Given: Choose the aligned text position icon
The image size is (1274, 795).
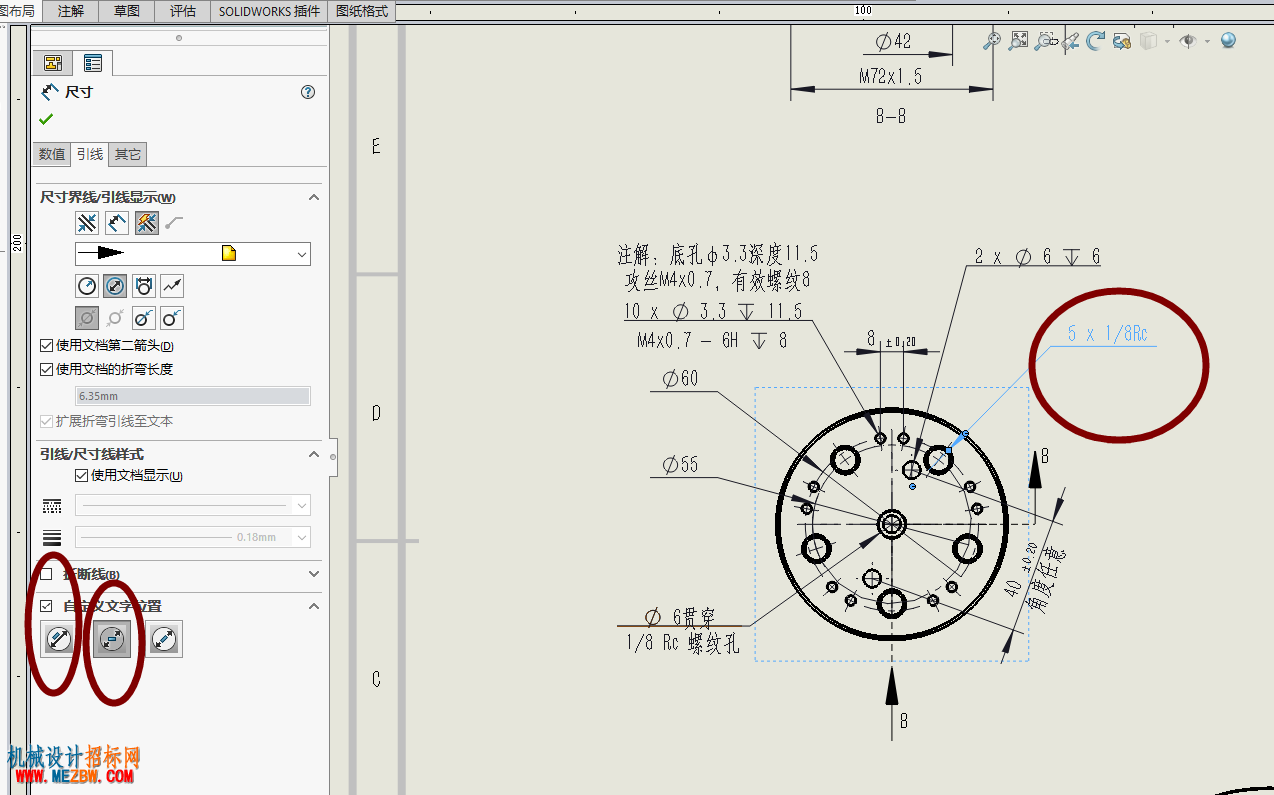Looking at the screenshot, I should [x=59, y=639].
